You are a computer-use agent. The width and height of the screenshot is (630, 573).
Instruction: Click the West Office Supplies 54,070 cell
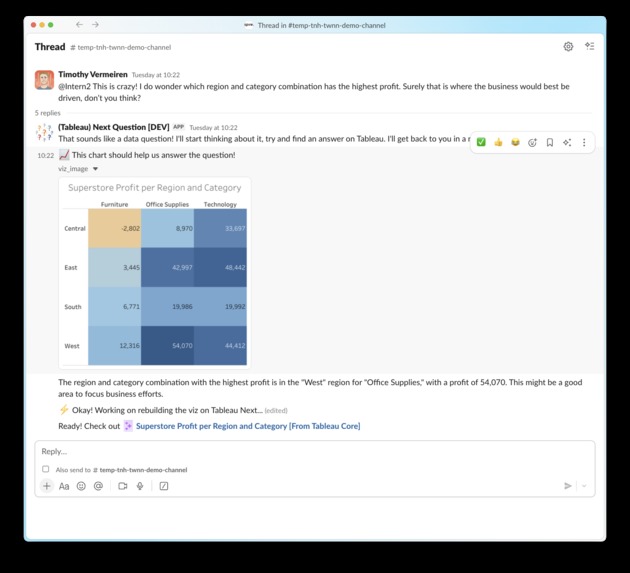point(167,346)
